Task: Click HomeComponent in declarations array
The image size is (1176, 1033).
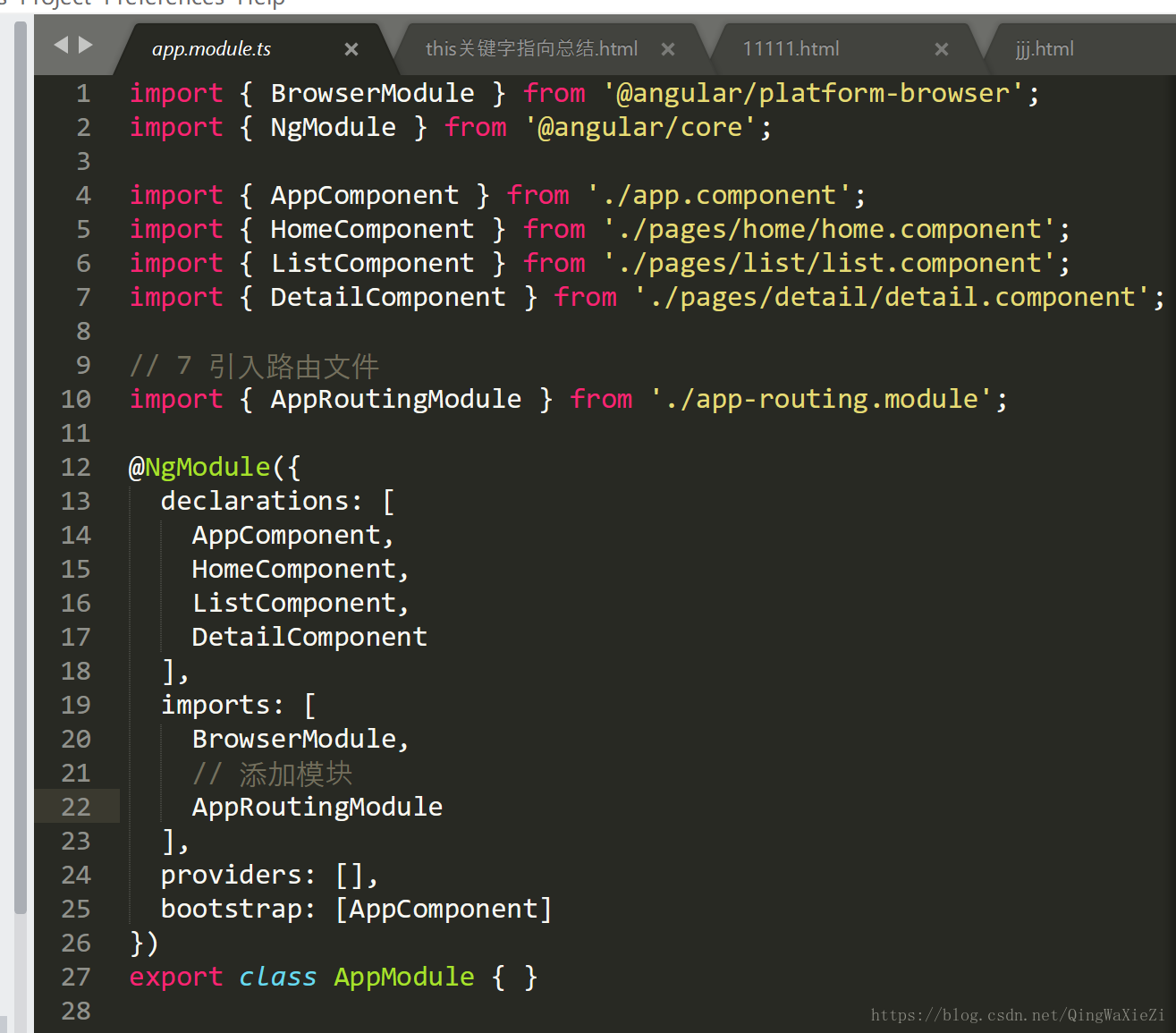Action: pos(294,569)
